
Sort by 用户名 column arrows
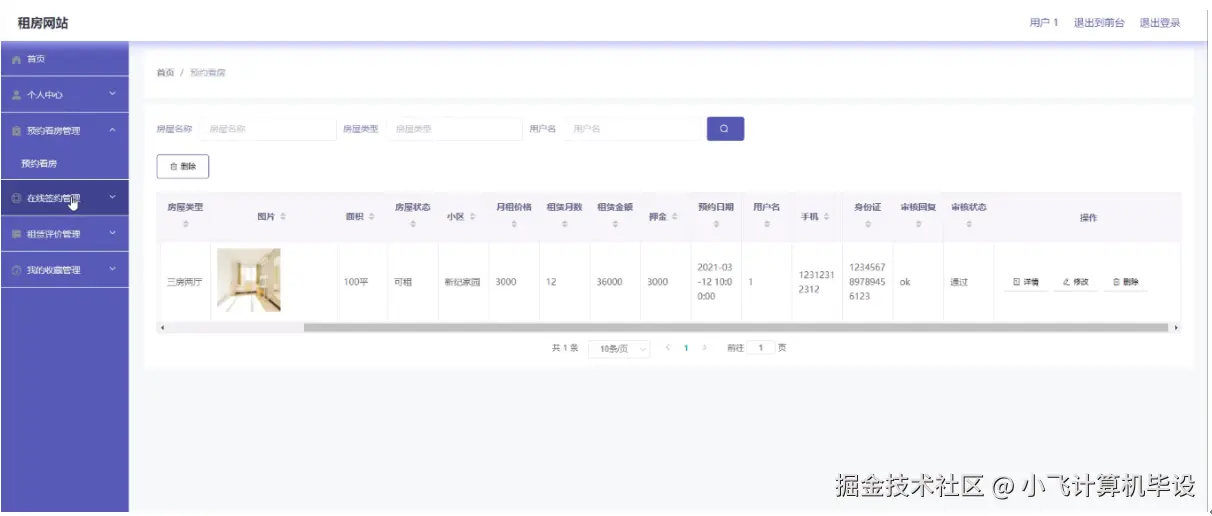pyautogui.click(x=766, y=225)
